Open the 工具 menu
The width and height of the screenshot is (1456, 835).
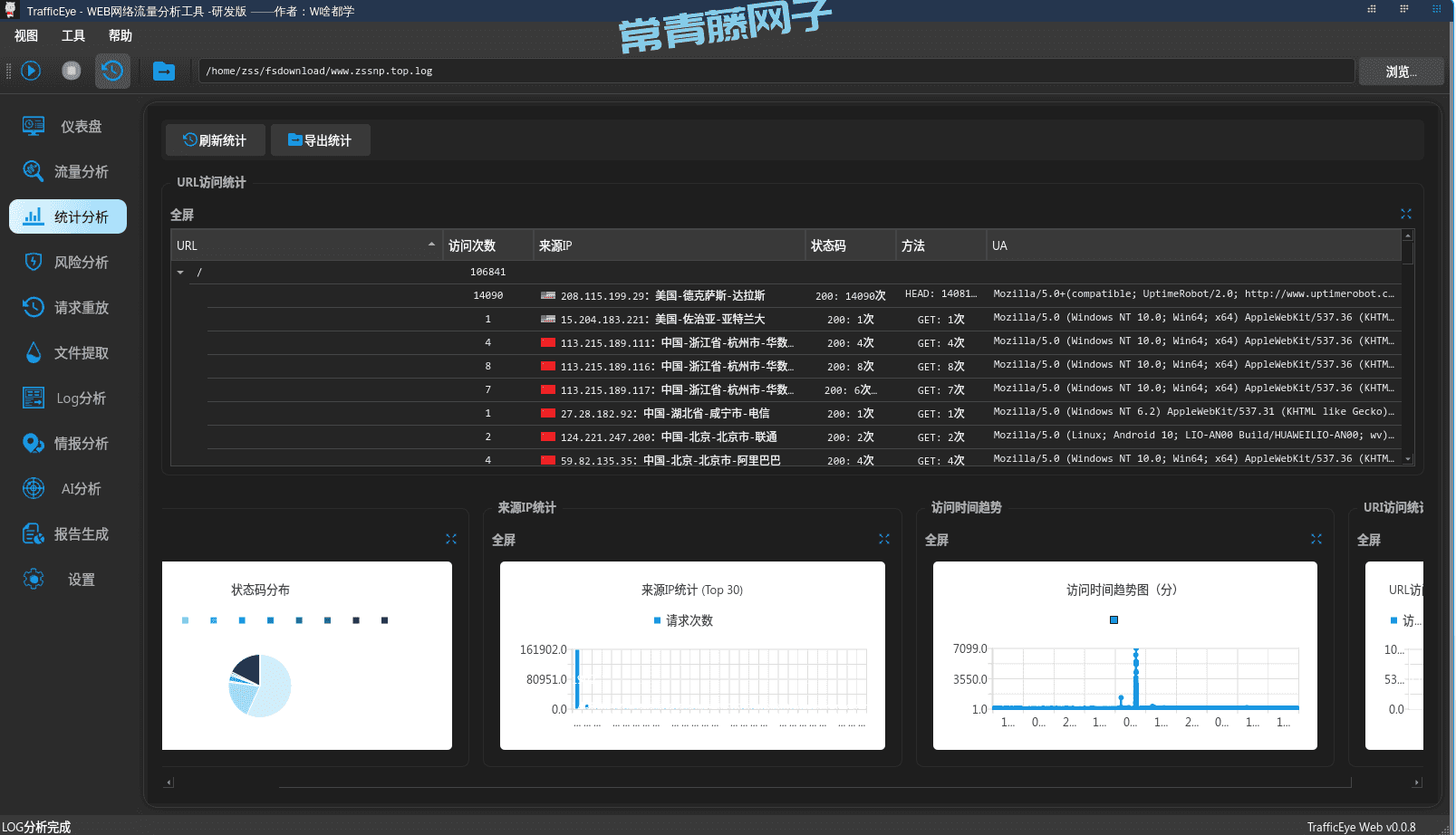click(x=73, y=36)
